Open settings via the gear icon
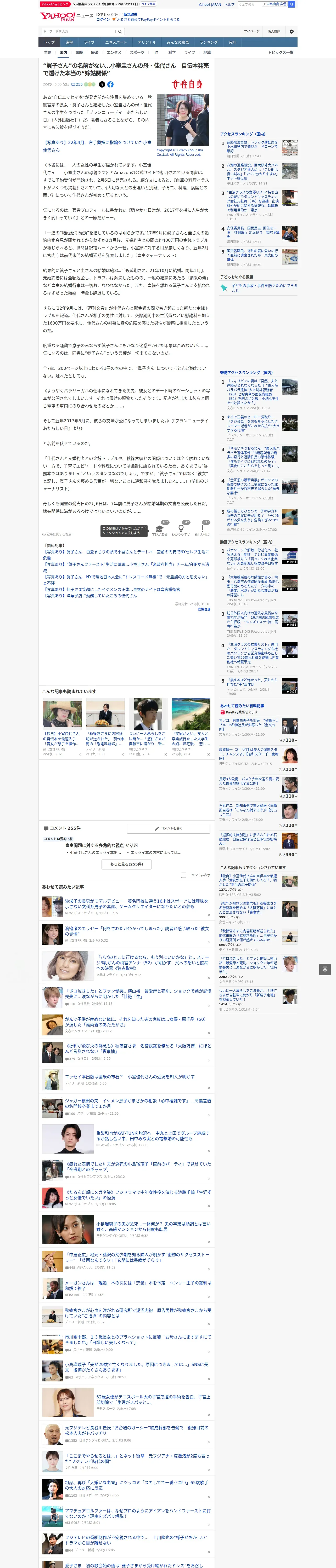 coord(292,32)
